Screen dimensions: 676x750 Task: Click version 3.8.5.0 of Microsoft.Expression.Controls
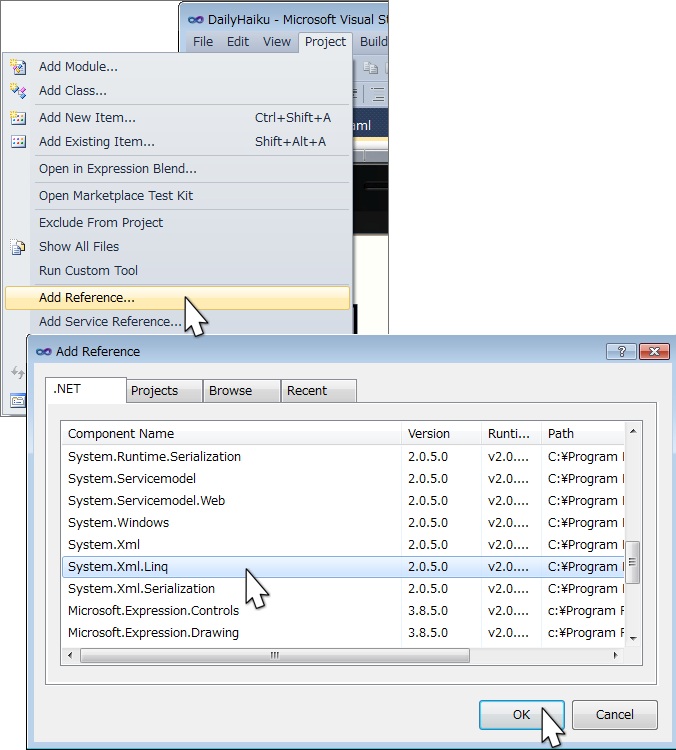[x=428, y=611]
